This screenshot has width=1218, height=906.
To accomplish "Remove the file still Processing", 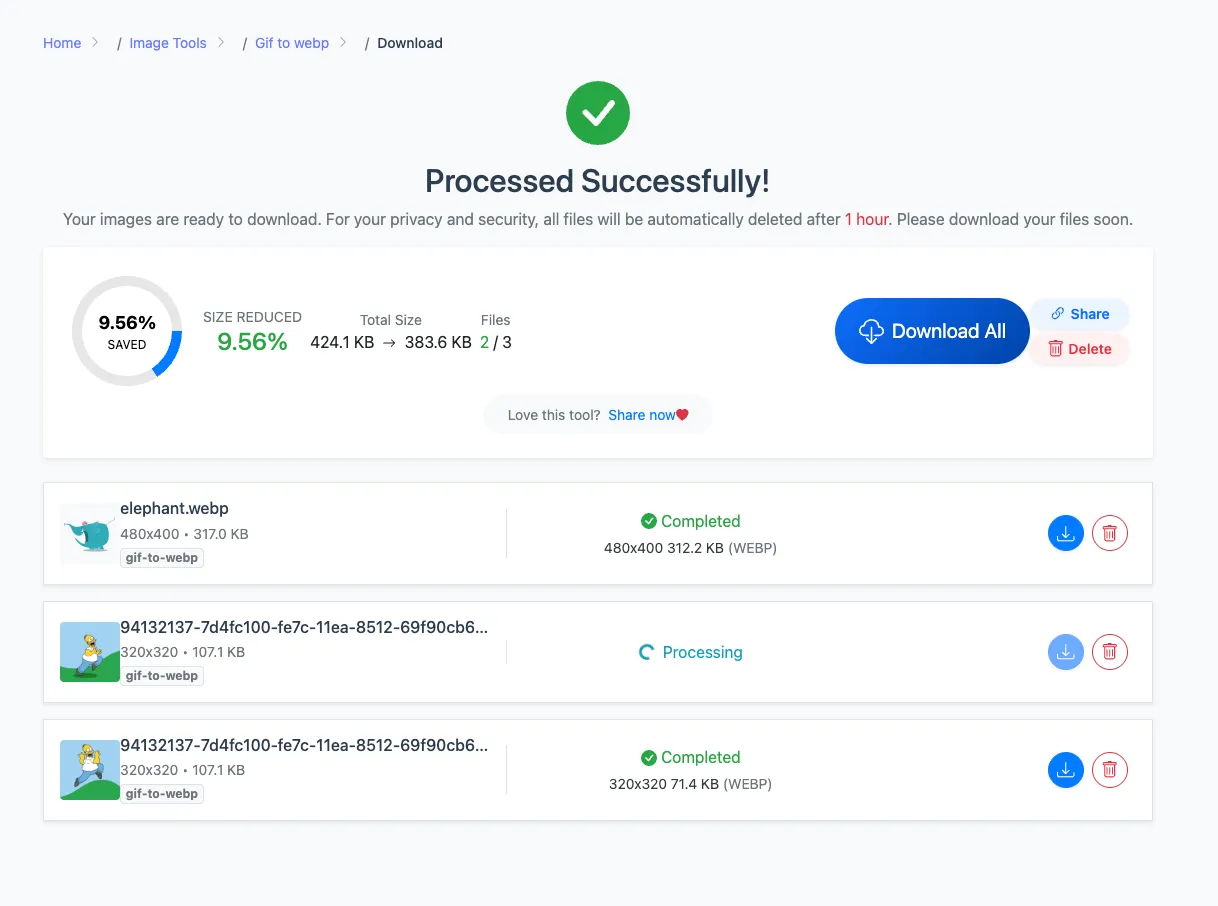I will coord(1110,652).
